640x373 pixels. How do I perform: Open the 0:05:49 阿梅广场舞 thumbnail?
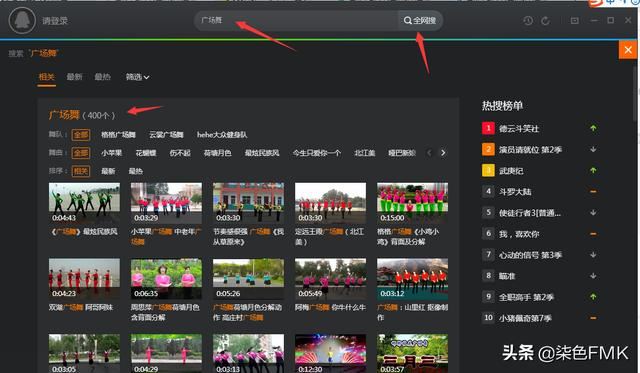pos(331,279)
